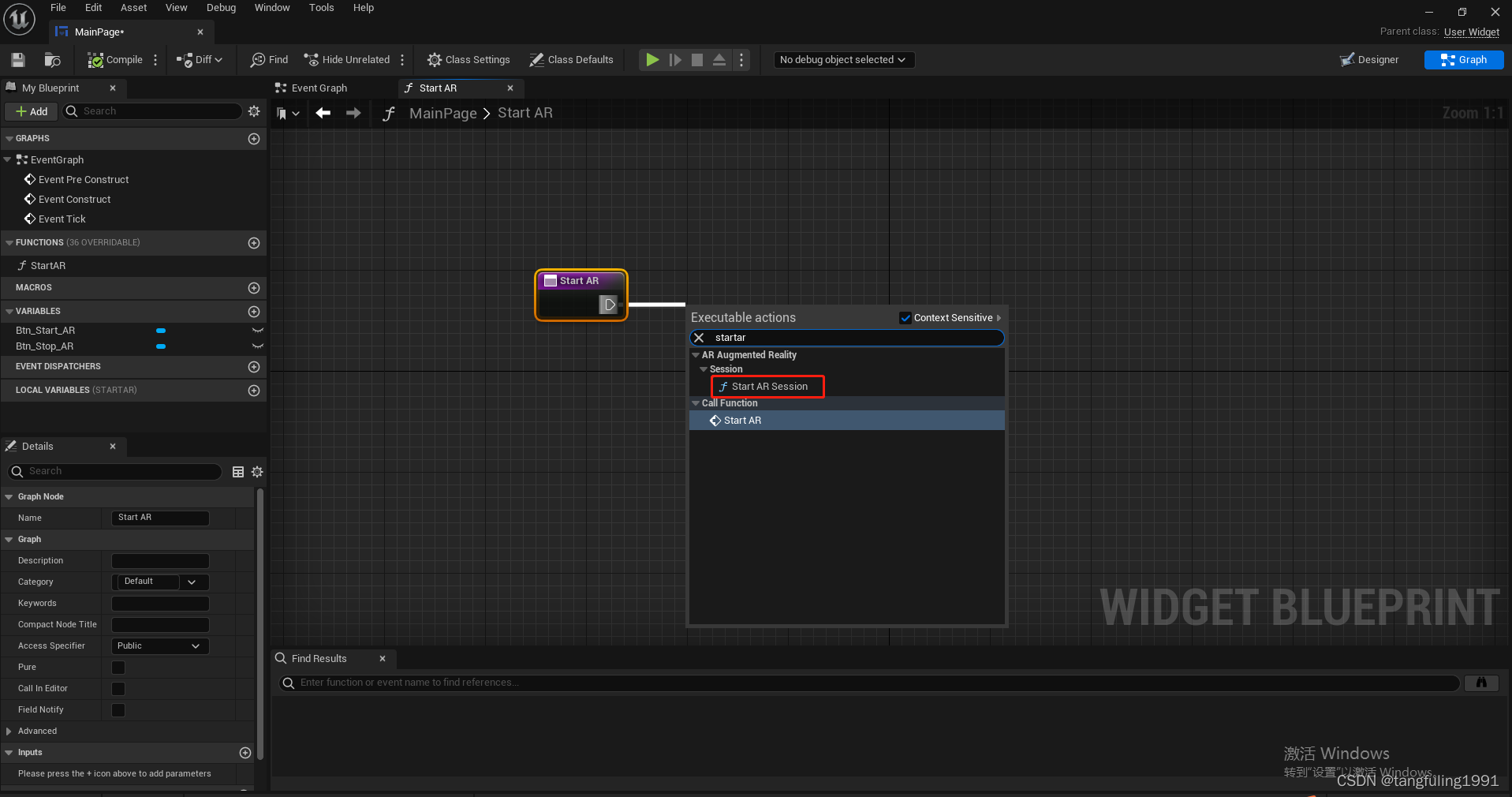Collapse AR Augmented Reality category
1512x797 pixels.
point(696,355)
